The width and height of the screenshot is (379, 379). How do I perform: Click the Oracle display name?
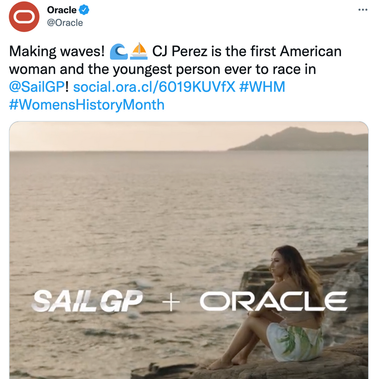click(62, 10)
